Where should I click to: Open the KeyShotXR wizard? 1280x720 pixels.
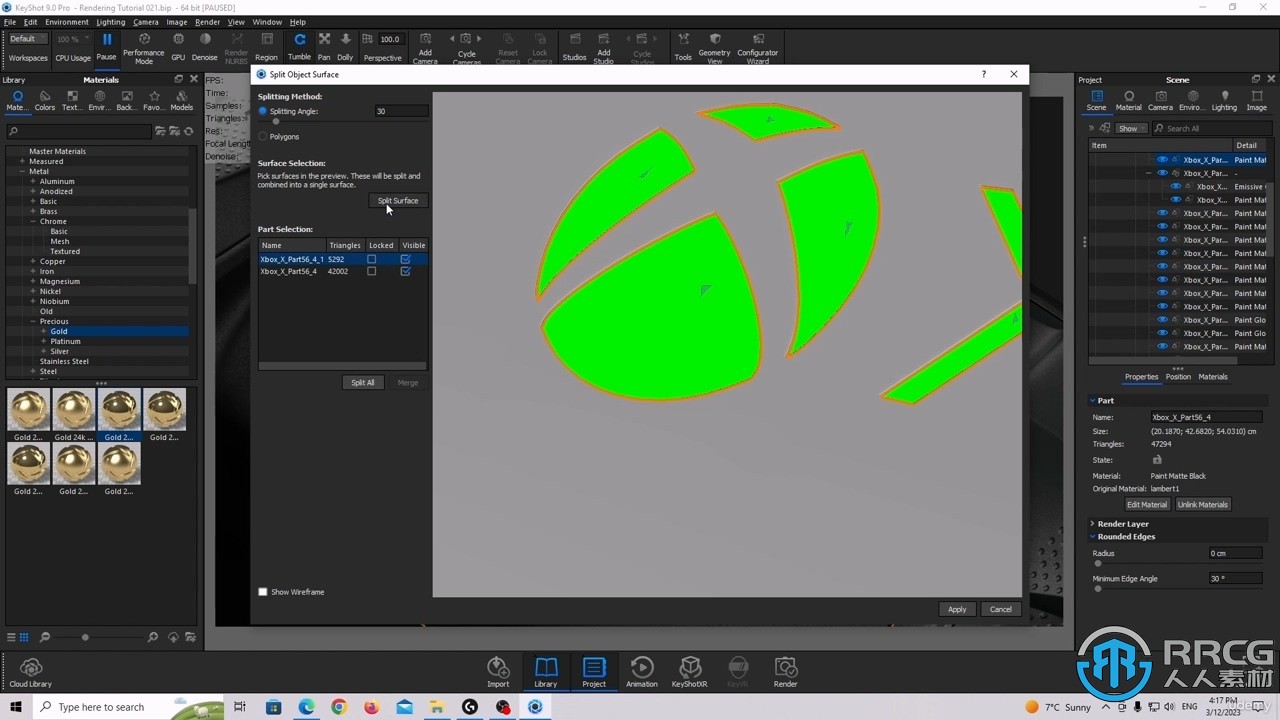click(x=689, y=672)
